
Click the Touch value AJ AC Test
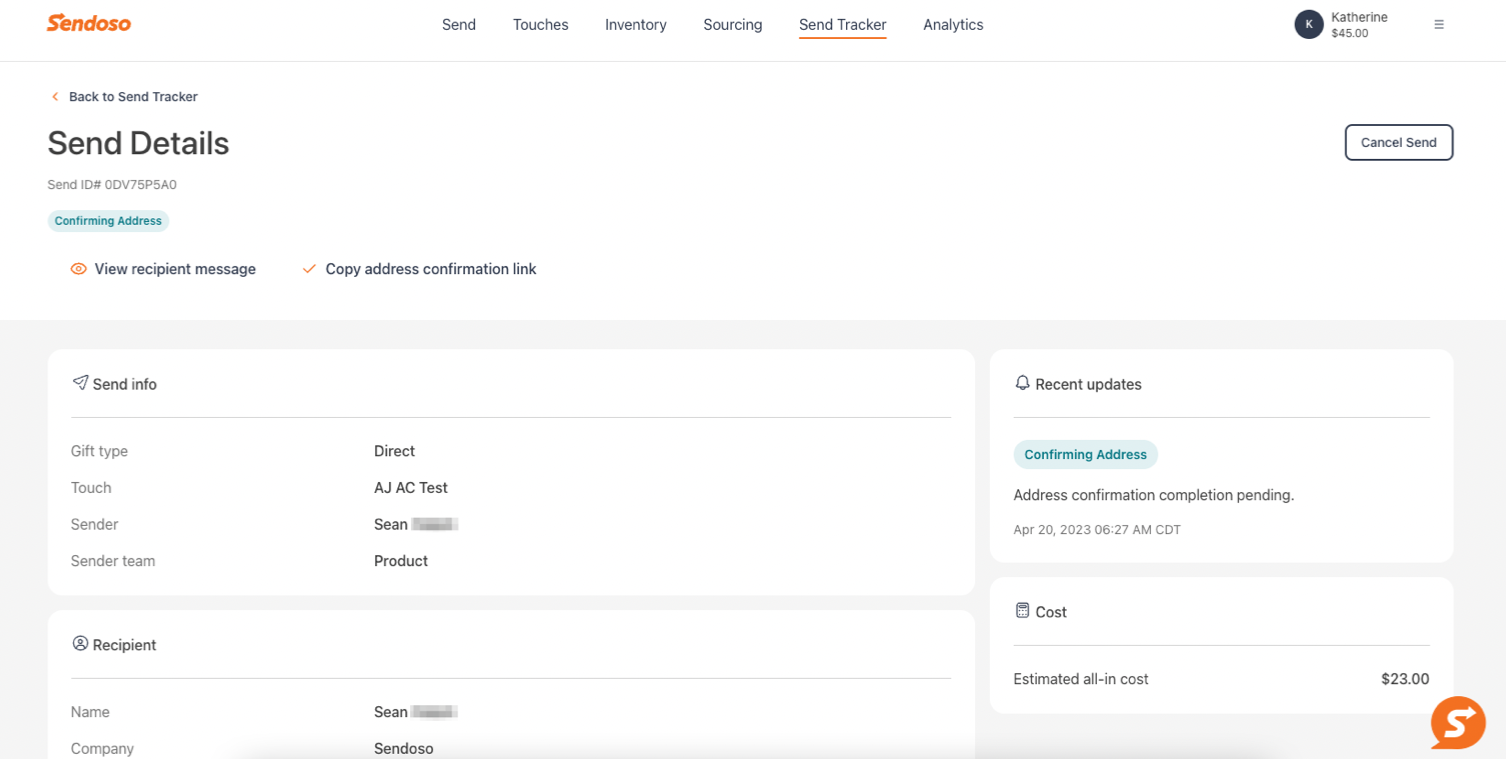pyautogui.click(x=411, y=488)
